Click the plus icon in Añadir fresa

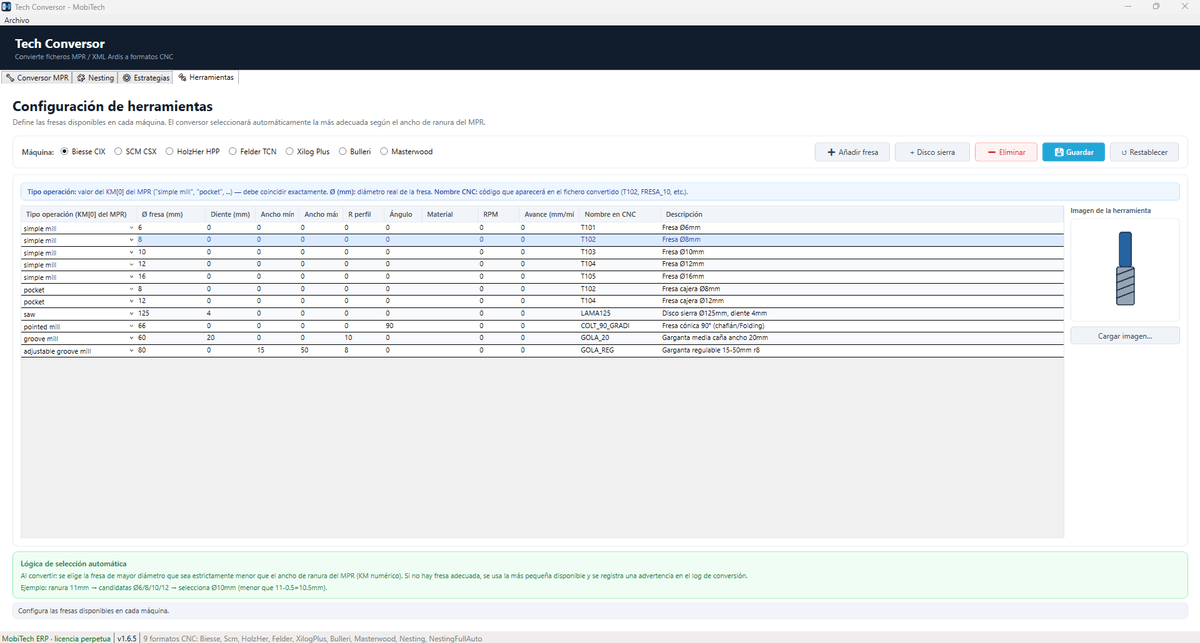point(830,152)
